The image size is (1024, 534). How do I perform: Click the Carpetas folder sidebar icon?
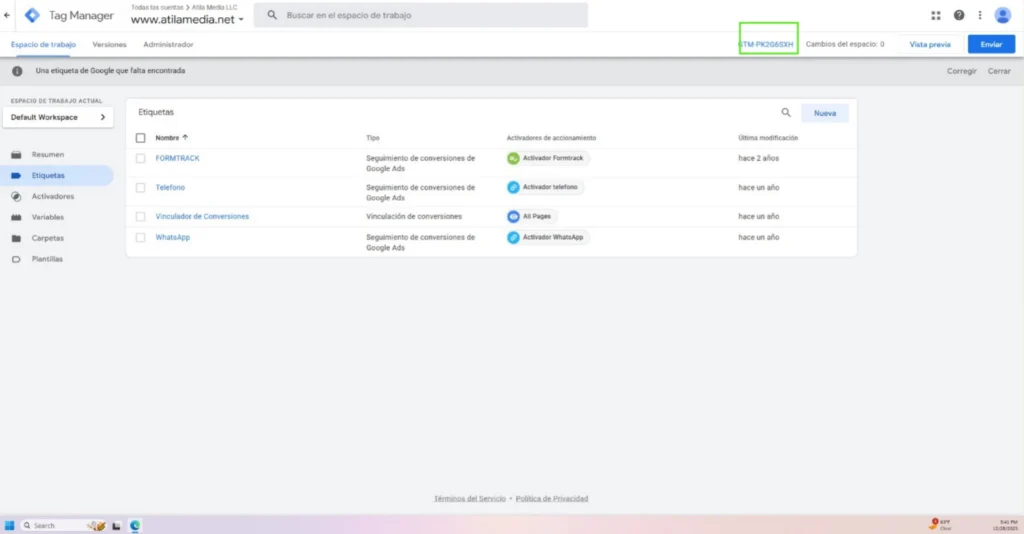(x=16, y=238)
